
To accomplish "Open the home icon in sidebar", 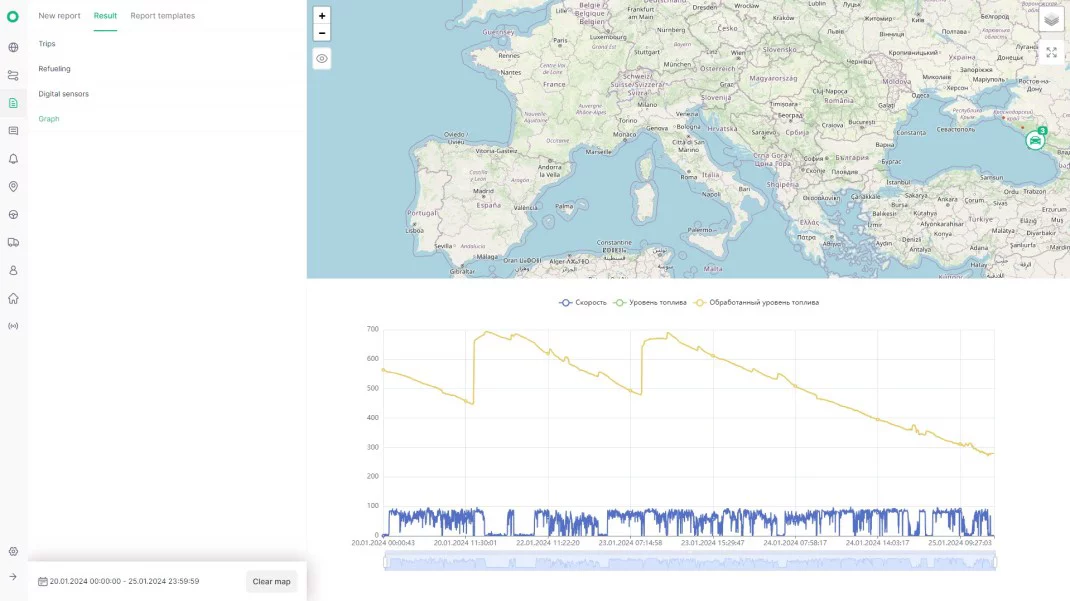I will click(x=13, y=298).
